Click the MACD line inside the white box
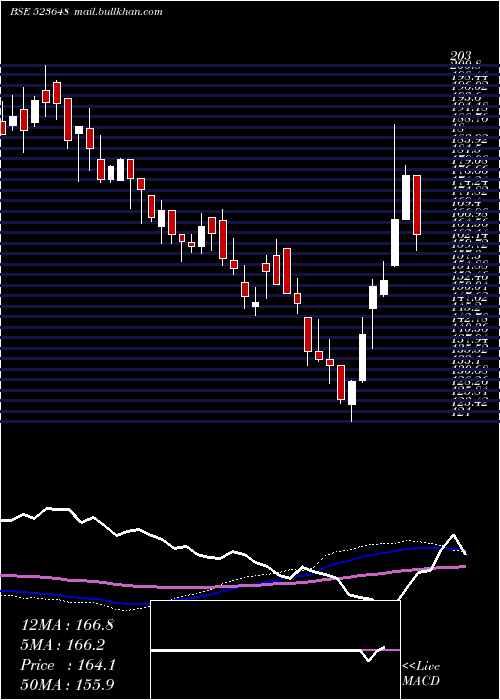 coord(268,651)
